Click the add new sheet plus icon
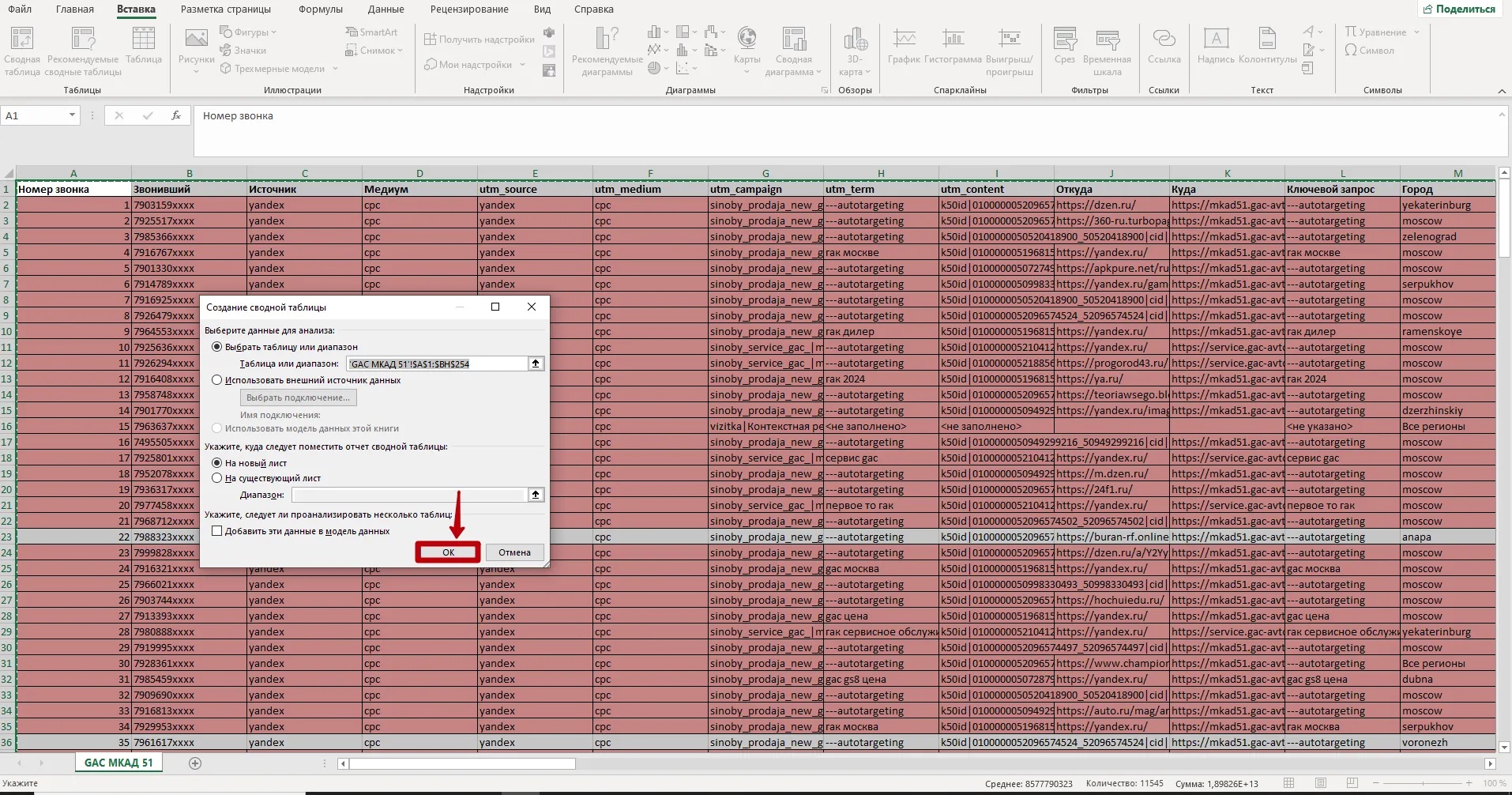Viewport: 1512px width, 795px height. [195, 763]
